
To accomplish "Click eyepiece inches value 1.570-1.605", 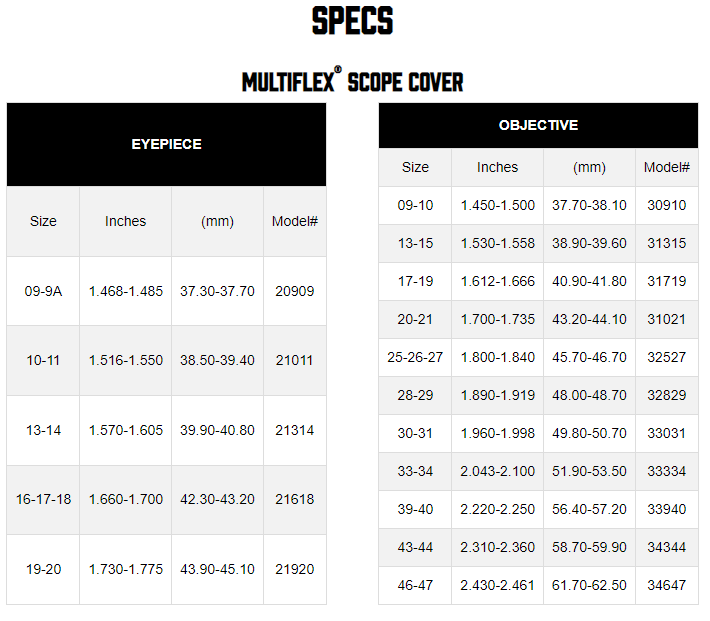I will pos(126,430).
